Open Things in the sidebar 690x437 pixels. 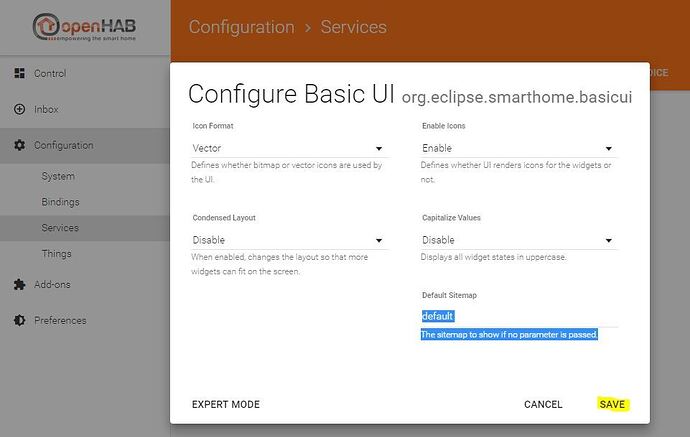(56, 254)
